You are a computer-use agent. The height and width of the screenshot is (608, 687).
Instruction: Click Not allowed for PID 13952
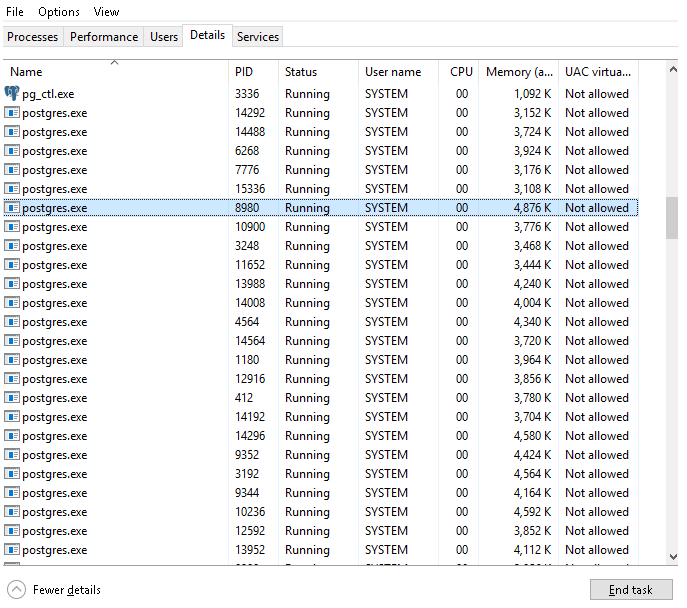click(x=597, y=550)
